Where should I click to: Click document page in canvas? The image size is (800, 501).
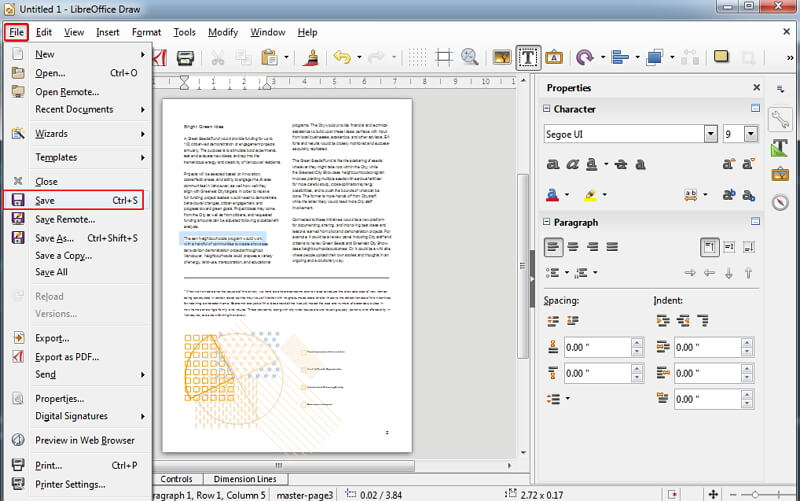pyautogui.click(x=287, y=275)
